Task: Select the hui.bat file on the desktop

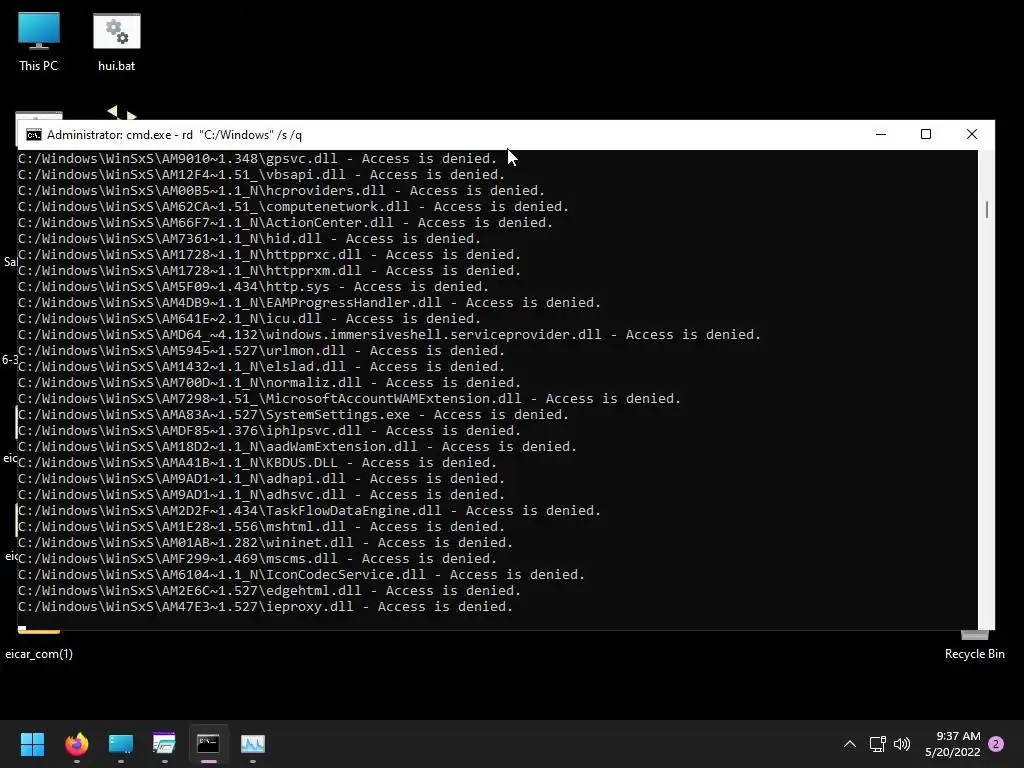Action: coord(117,42)
